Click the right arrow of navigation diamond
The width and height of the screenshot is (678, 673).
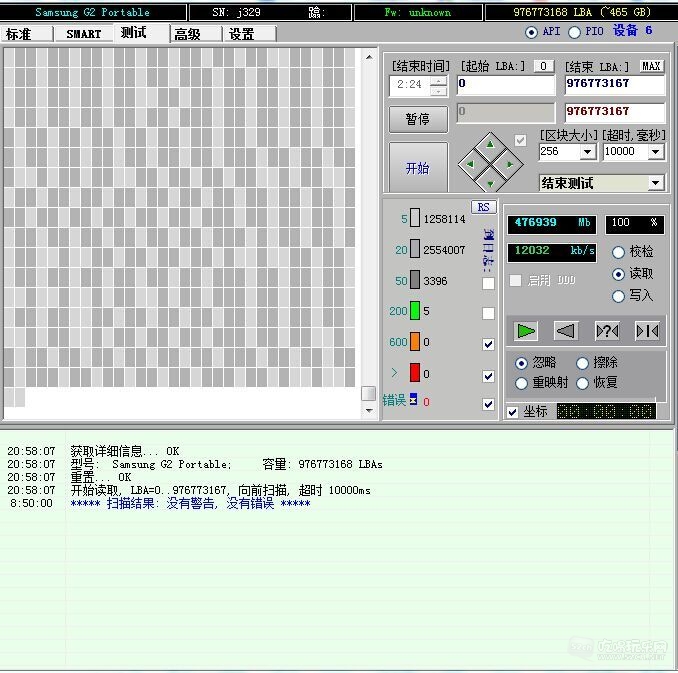pos(509,164)
